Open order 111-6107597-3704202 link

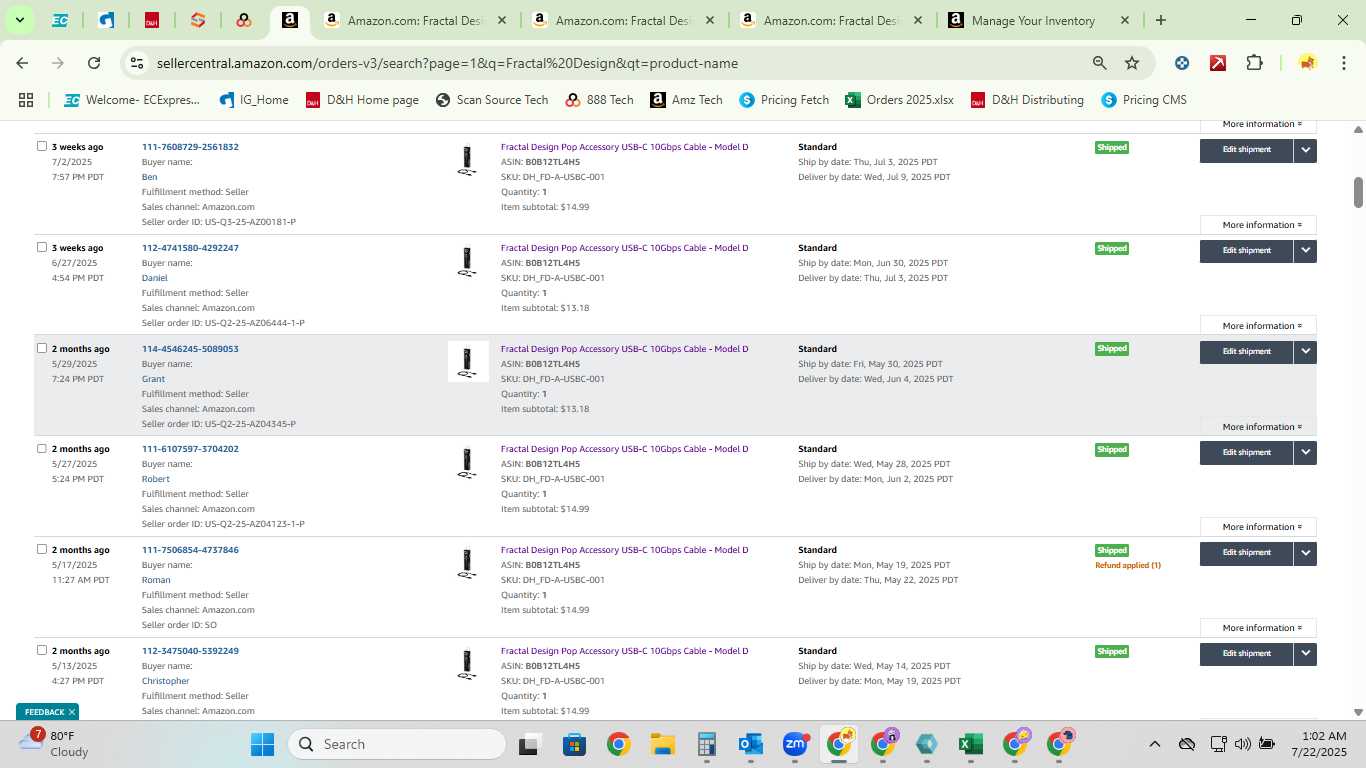(190, 449)
